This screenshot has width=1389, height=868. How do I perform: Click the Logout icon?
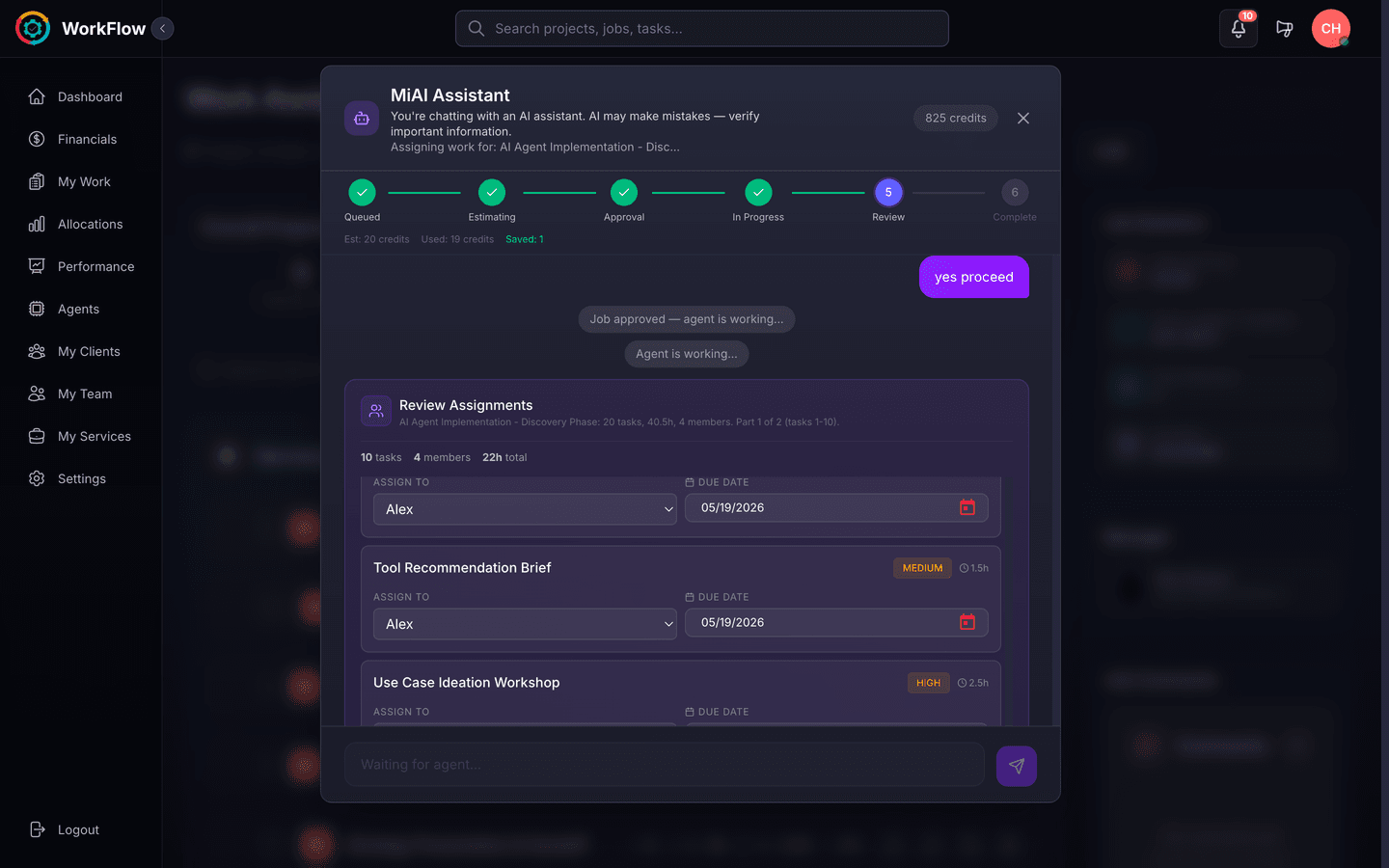37,829
